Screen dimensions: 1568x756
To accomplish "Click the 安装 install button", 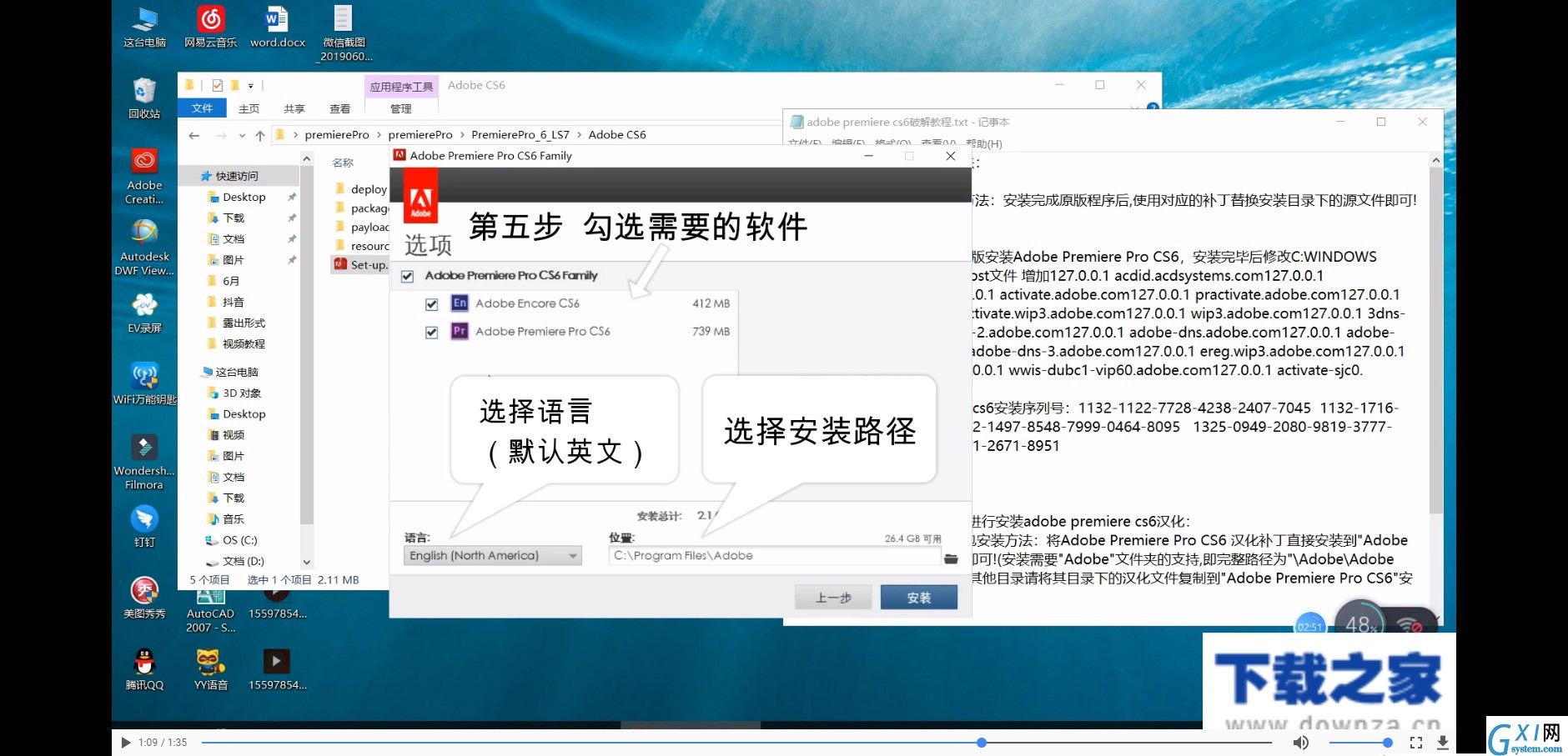I will [x=919, y=598].
